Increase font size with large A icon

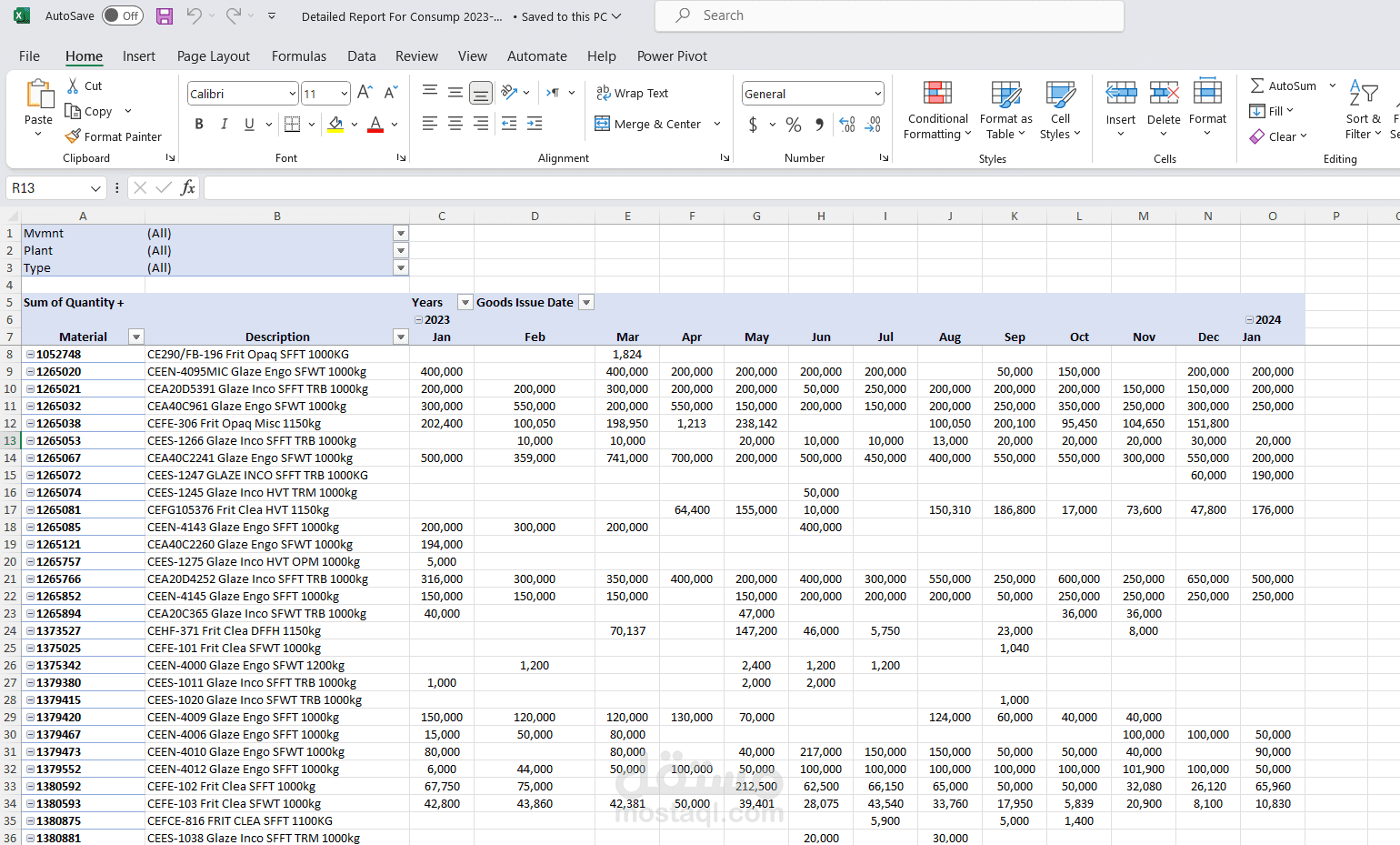[365, 93]
